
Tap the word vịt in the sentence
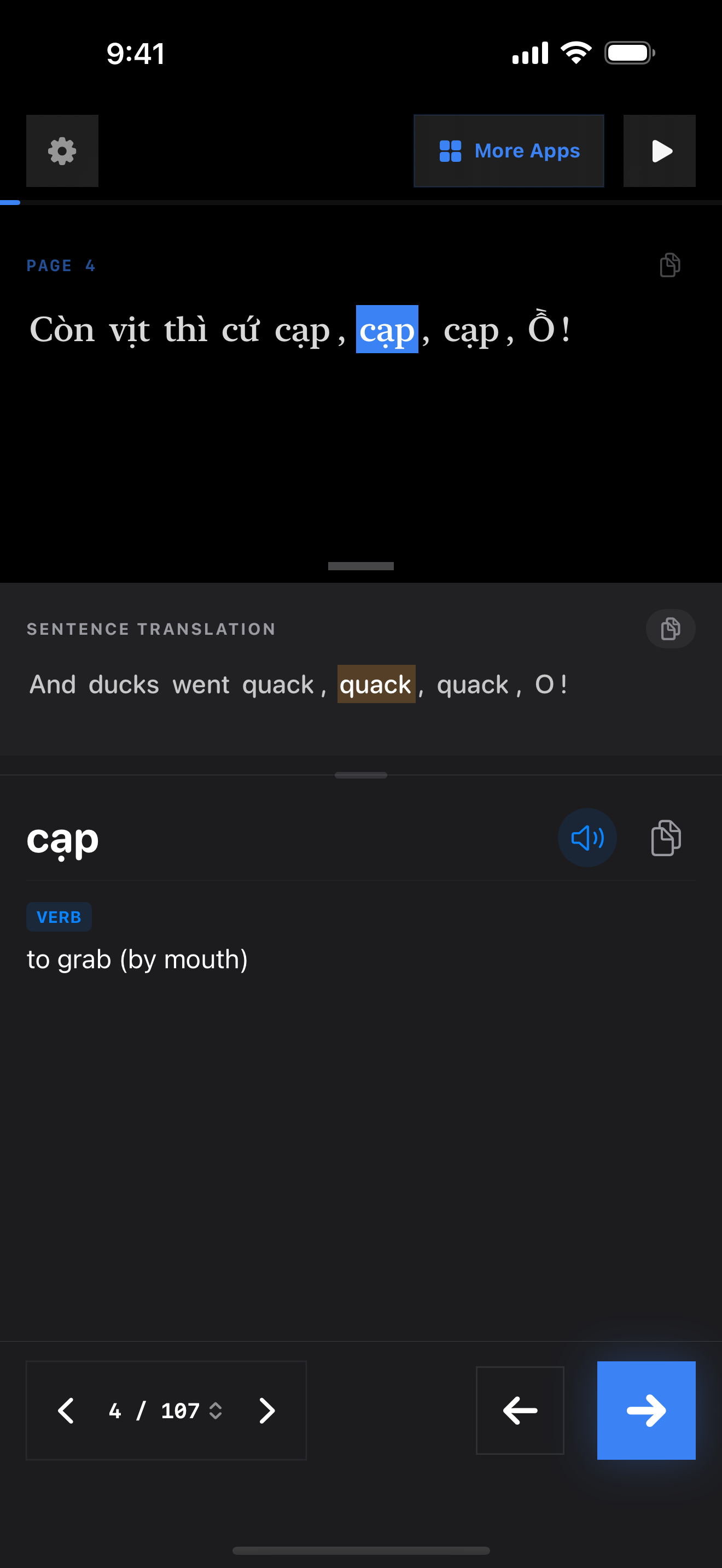coord(129,330)
